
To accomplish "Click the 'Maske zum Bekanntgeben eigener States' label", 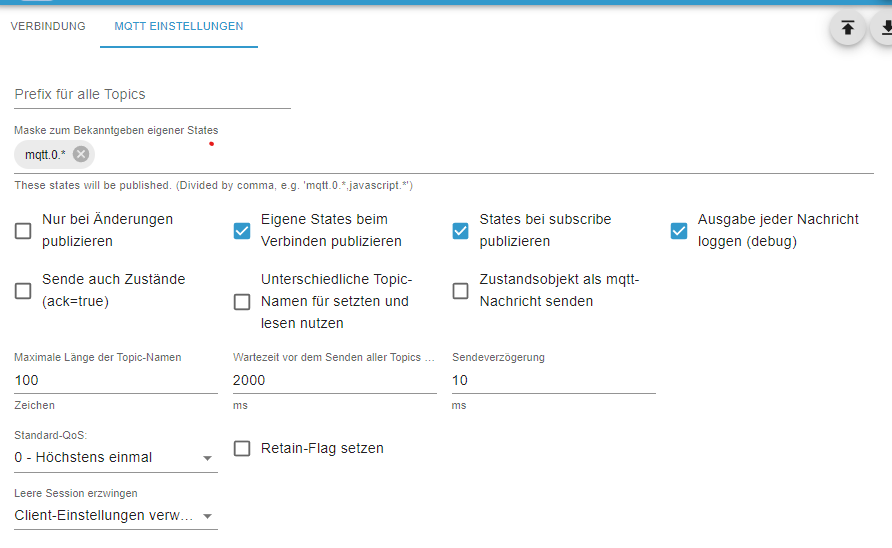I will point(116,130).
